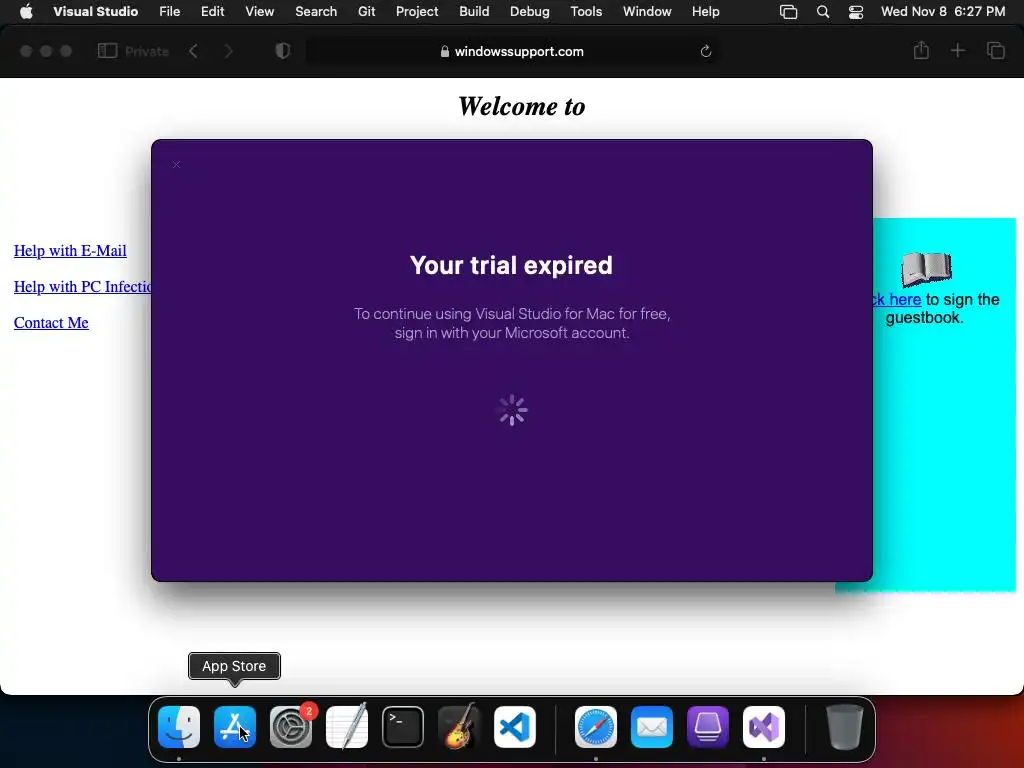Viewport: 1024px width, 768px height.
Task: Go forward in Safari history
Action: coord(228,51)
